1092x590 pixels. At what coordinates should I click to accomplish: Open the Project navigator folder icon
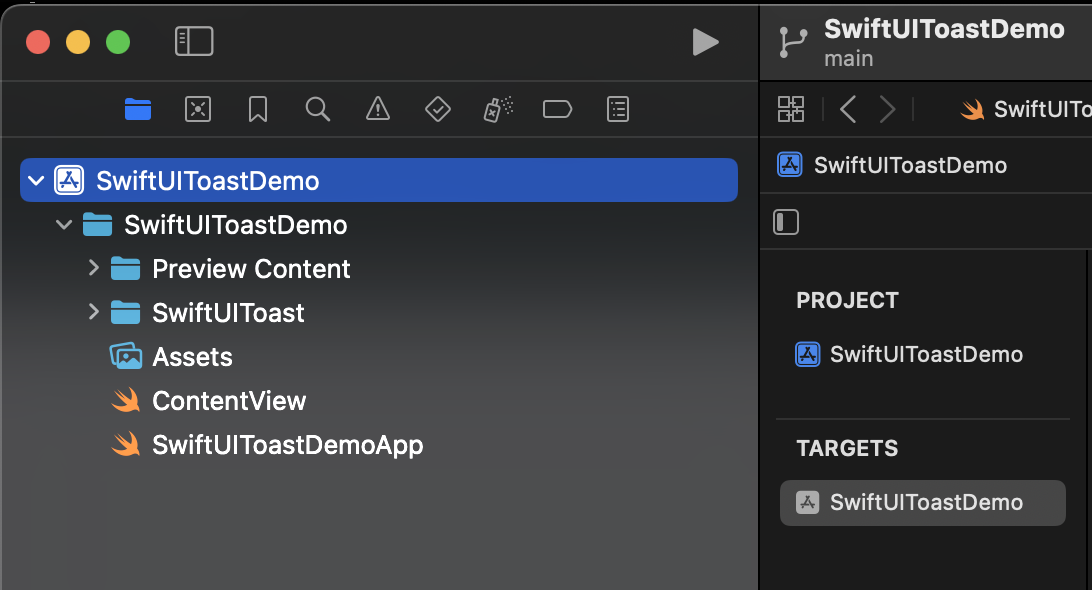click(x=138, y=109)
